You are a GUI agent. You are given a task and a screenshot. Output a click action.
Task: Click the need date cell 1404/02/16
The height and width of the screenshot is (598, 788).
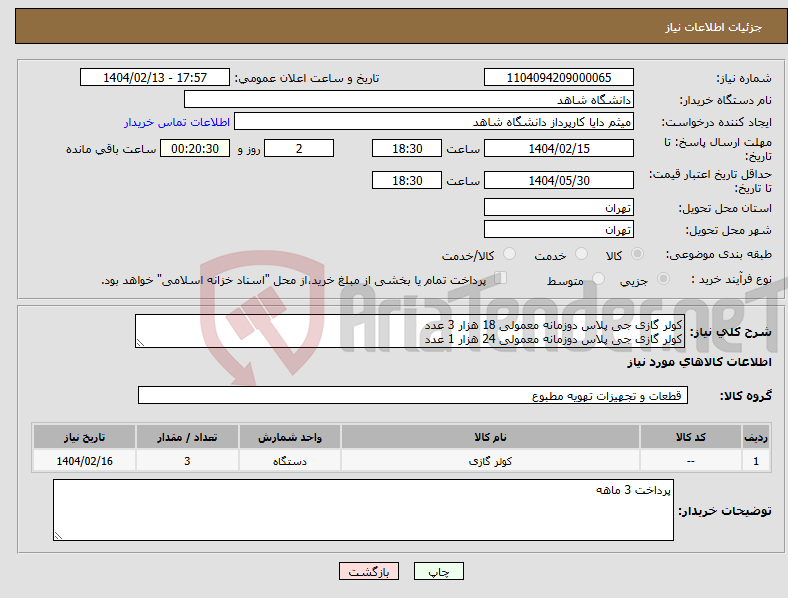click(84, 461)
